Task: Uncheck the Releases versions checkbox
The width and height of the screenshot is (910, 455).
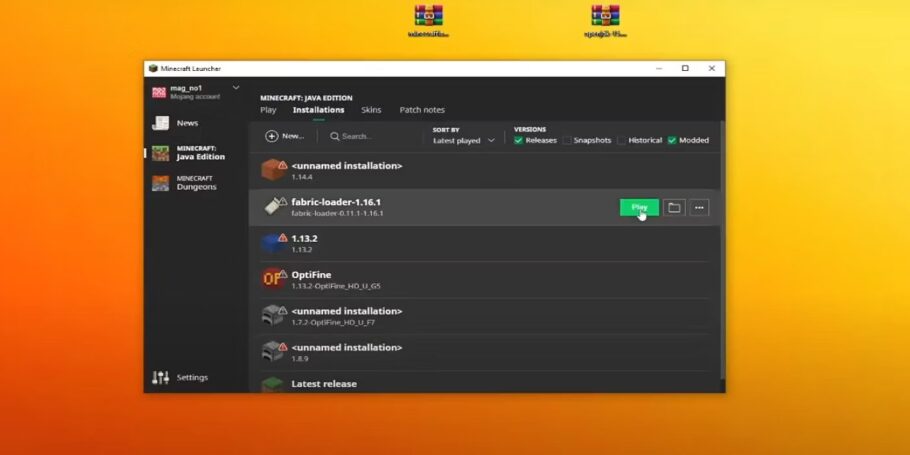Action: click(x=518, y=140)
